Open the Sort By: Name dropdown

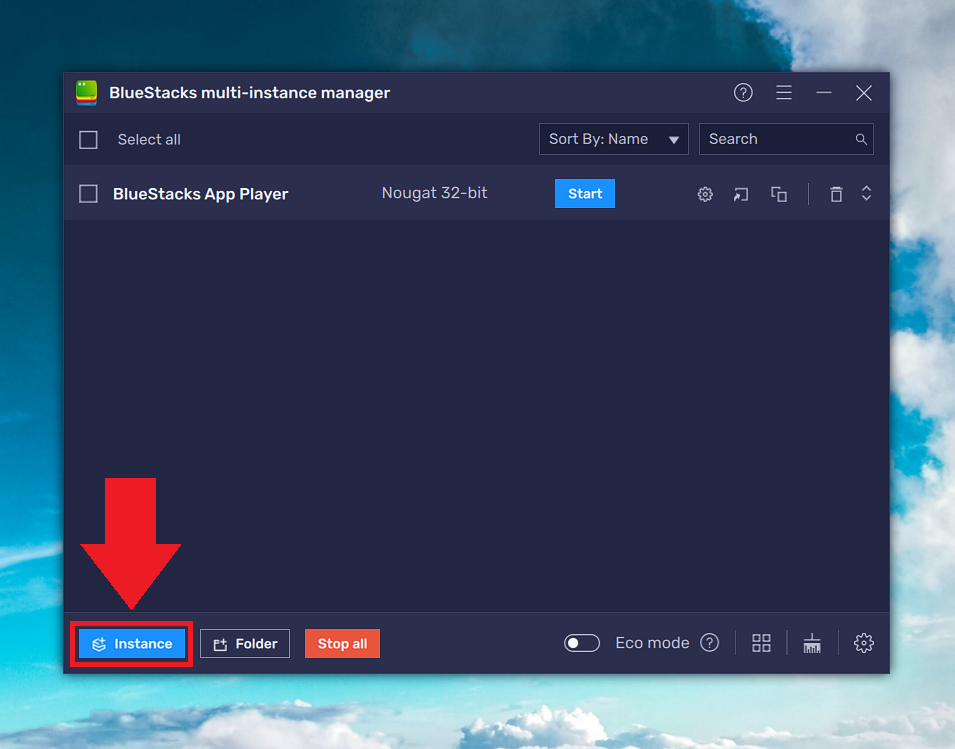coord(613,139)
